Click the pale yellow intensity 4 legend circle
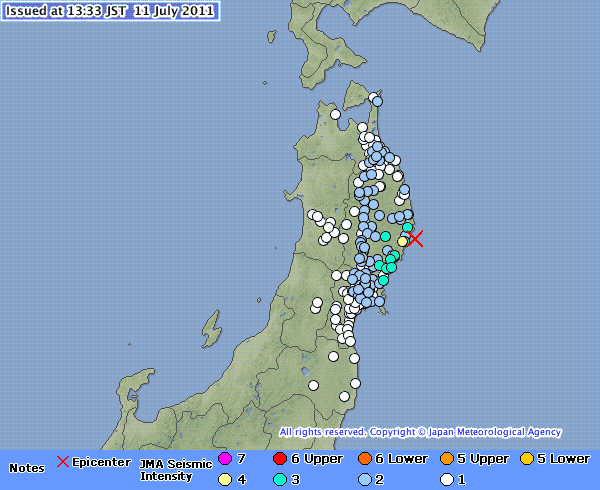This screenshot has height=490, width=600. point(225,479)
